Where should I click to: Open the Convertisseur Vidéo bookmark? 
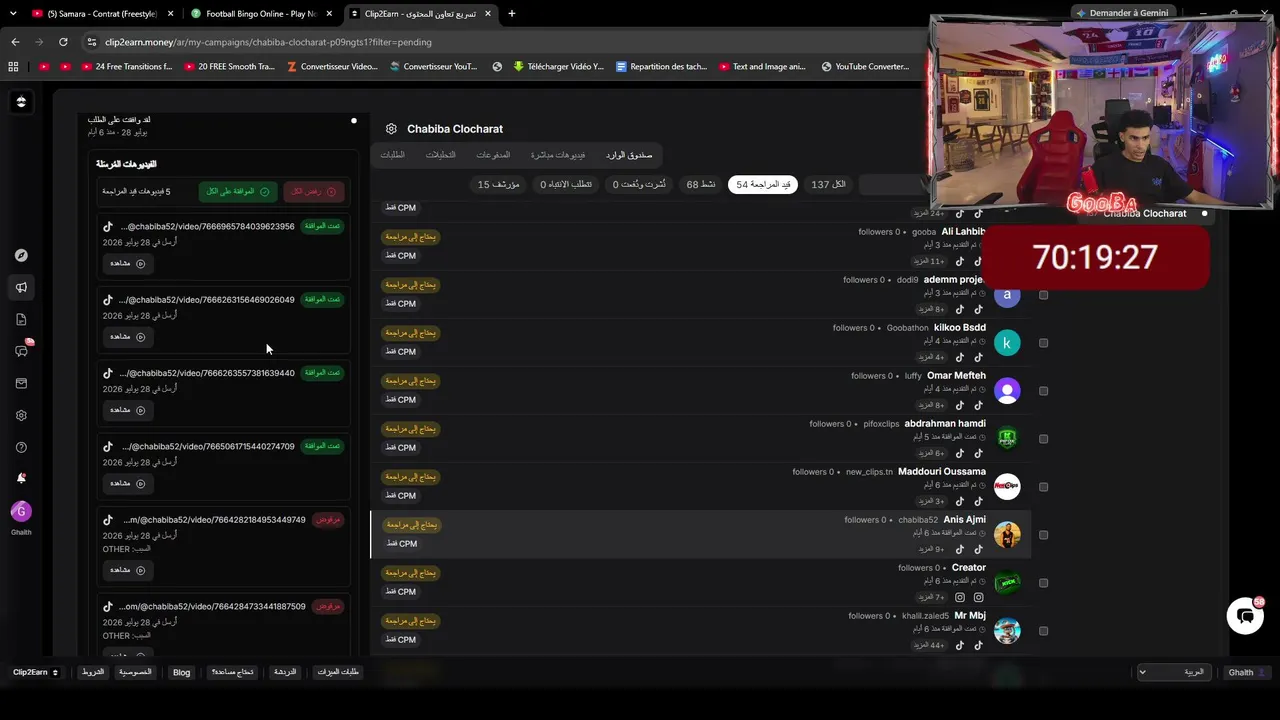point(332,67)
